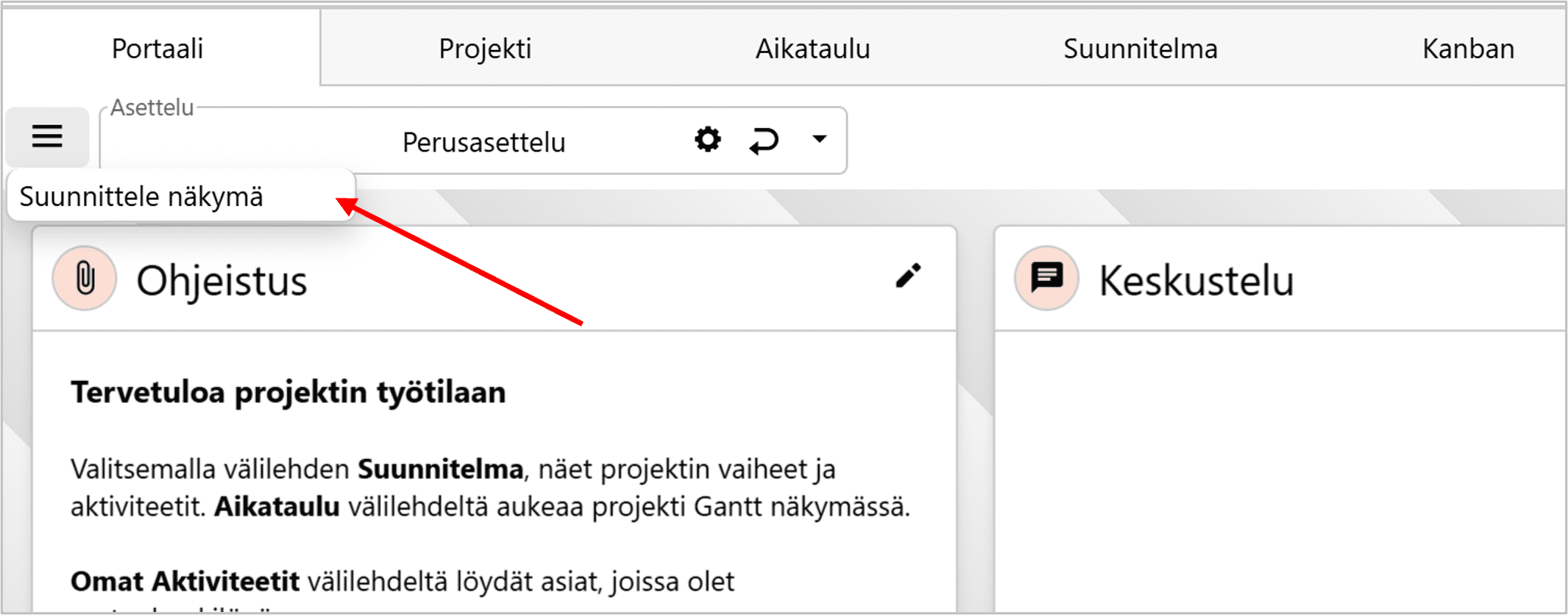
Task: Expand the Asettelu dropdown arrow
Action: [819, 139]
